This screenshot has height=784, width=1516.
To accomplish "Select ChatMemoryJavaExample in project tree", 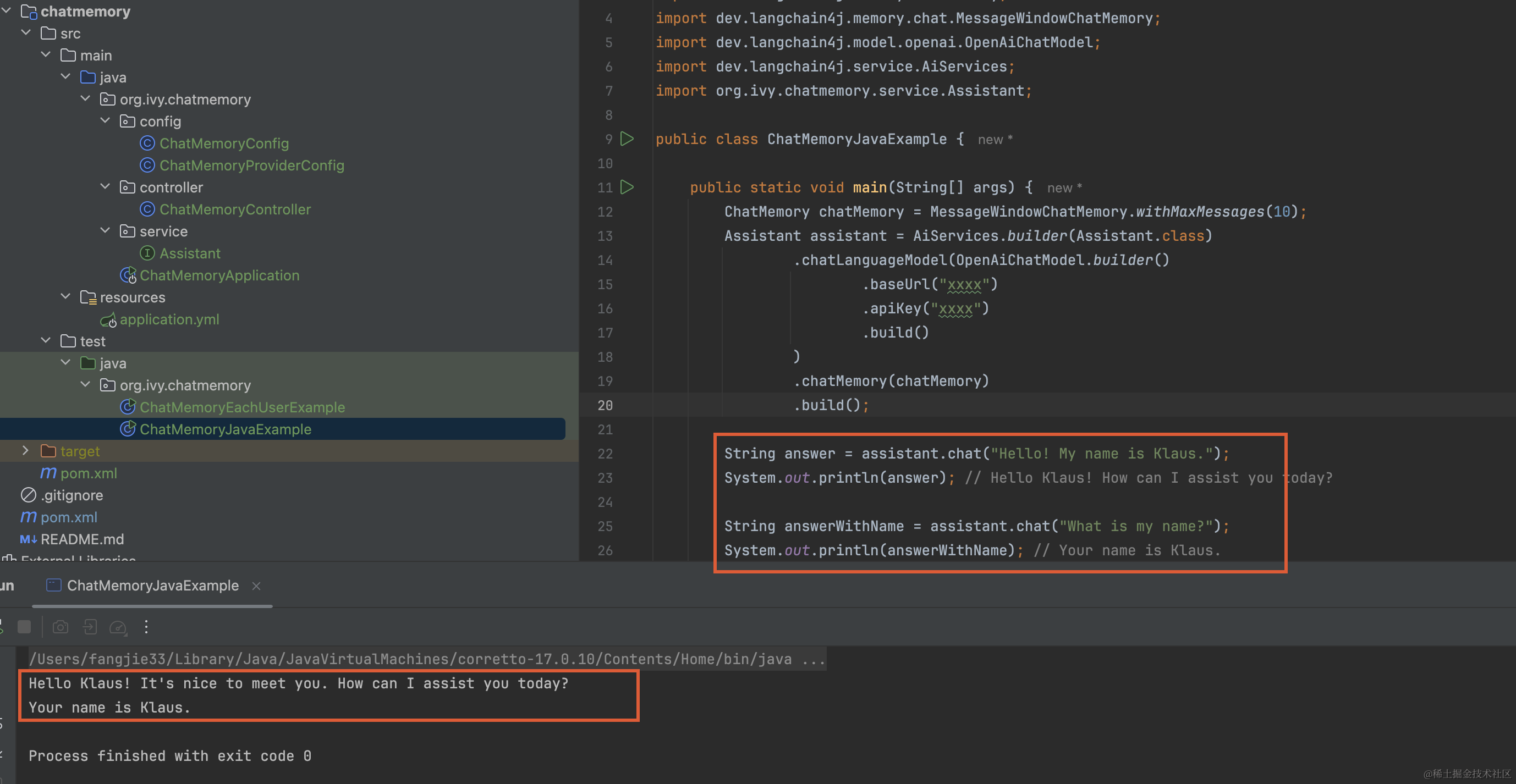I will [283, 429].
